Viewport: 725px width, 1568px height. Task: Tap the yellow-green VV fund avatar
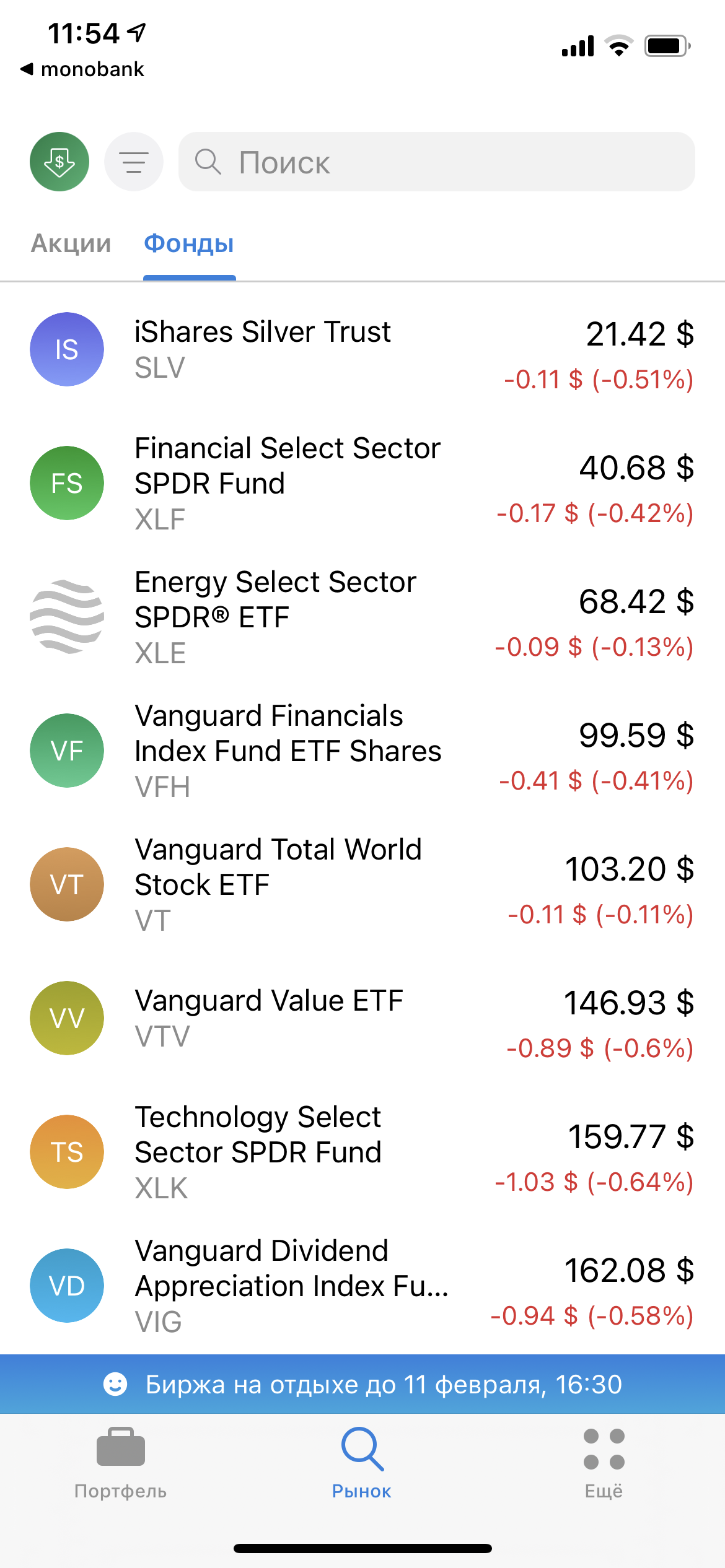click(x=67, y=1018)
